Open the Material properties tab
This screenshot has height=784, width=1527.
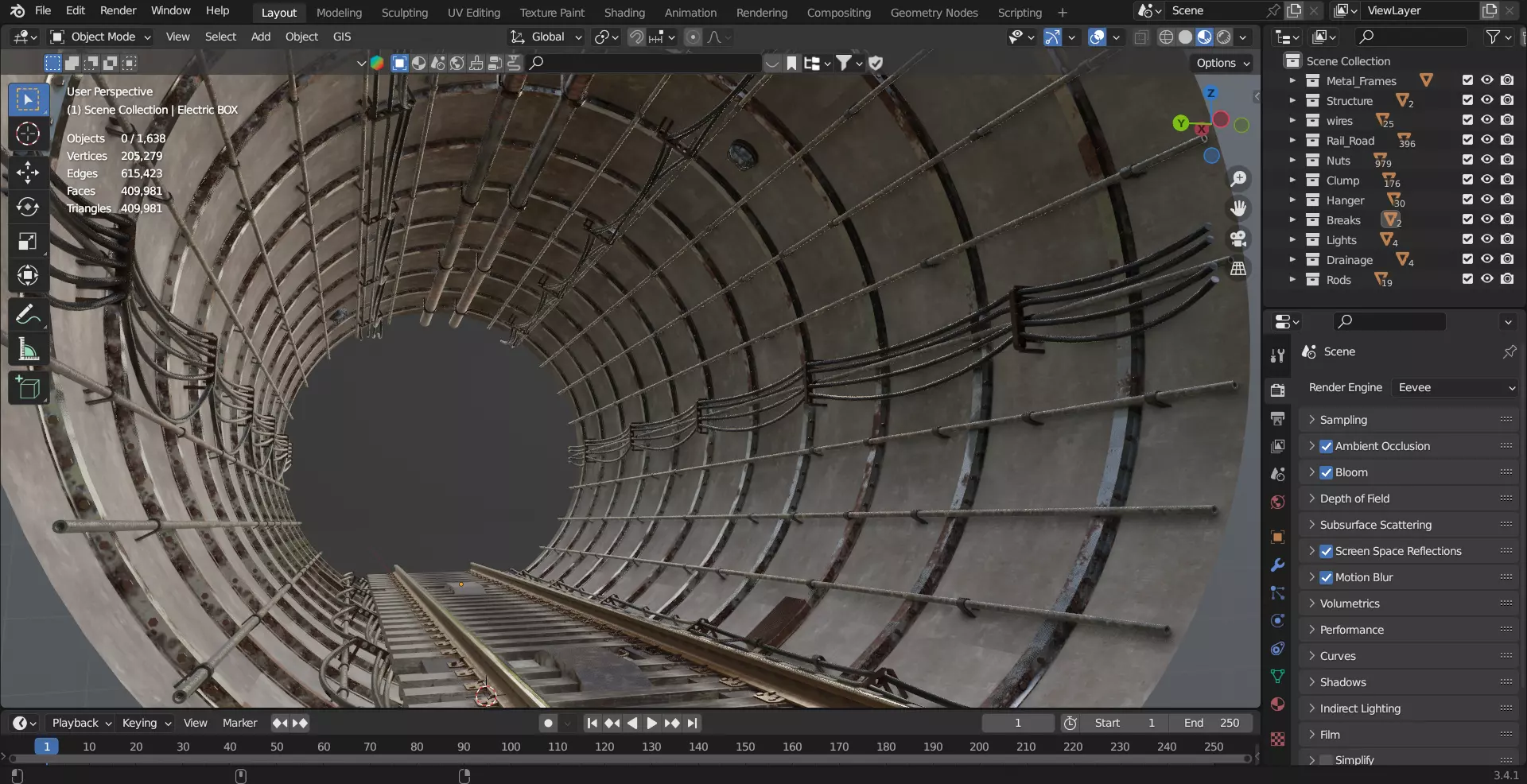click(x=1277, y=704)
